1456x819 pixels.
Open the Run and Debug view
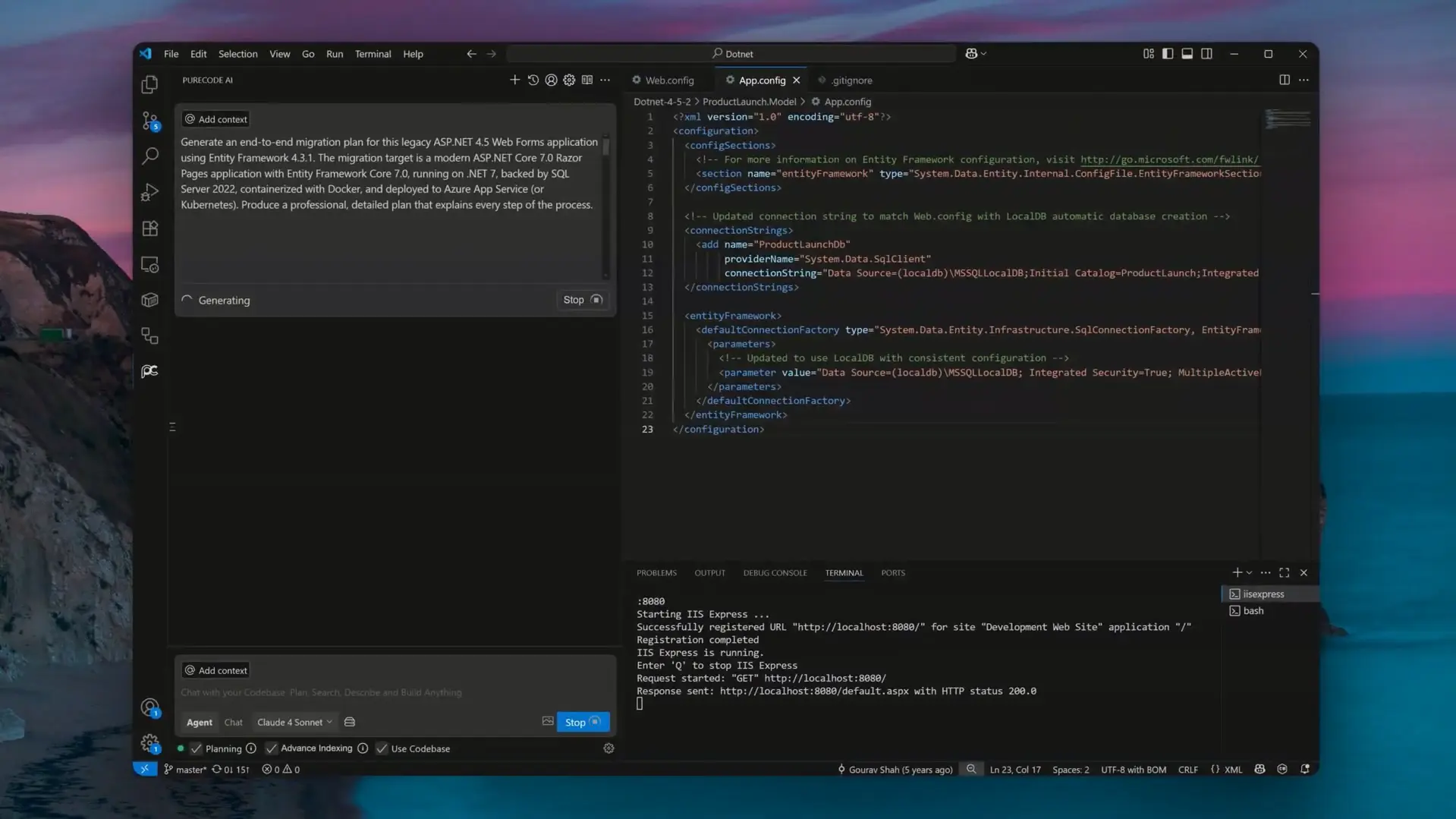(x=149, y=192)
